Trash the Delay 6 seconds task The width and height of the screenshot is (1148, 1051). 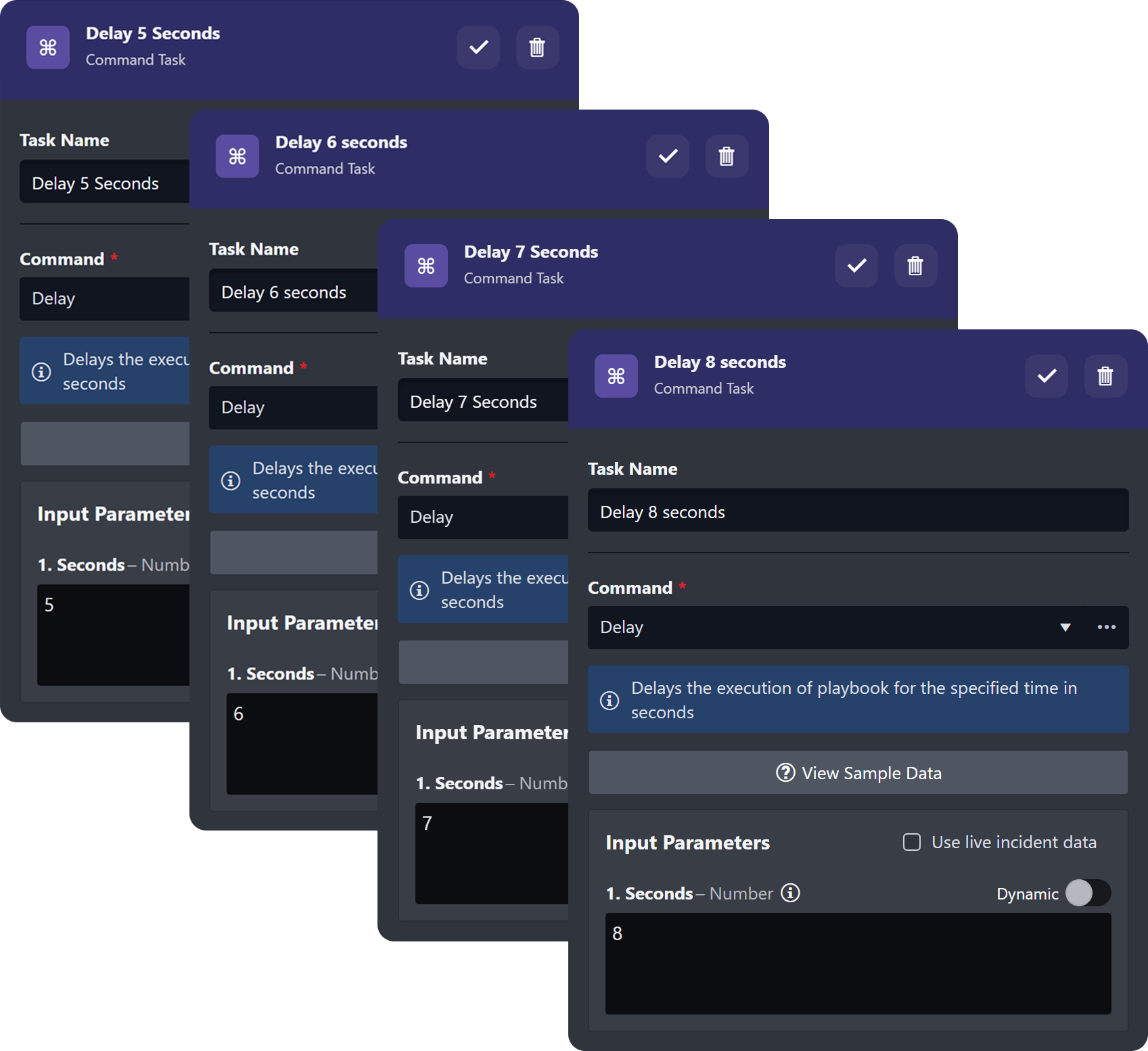pos(727,156)
